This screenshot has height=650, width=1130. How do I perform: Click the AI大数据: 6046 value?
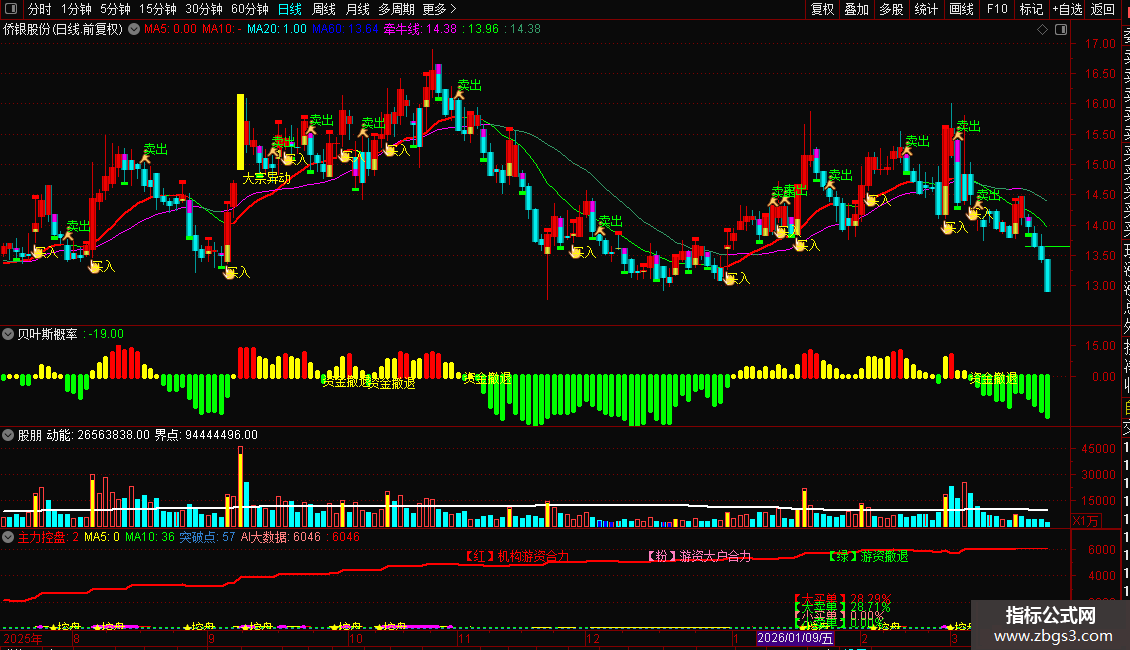coord(280,537)
